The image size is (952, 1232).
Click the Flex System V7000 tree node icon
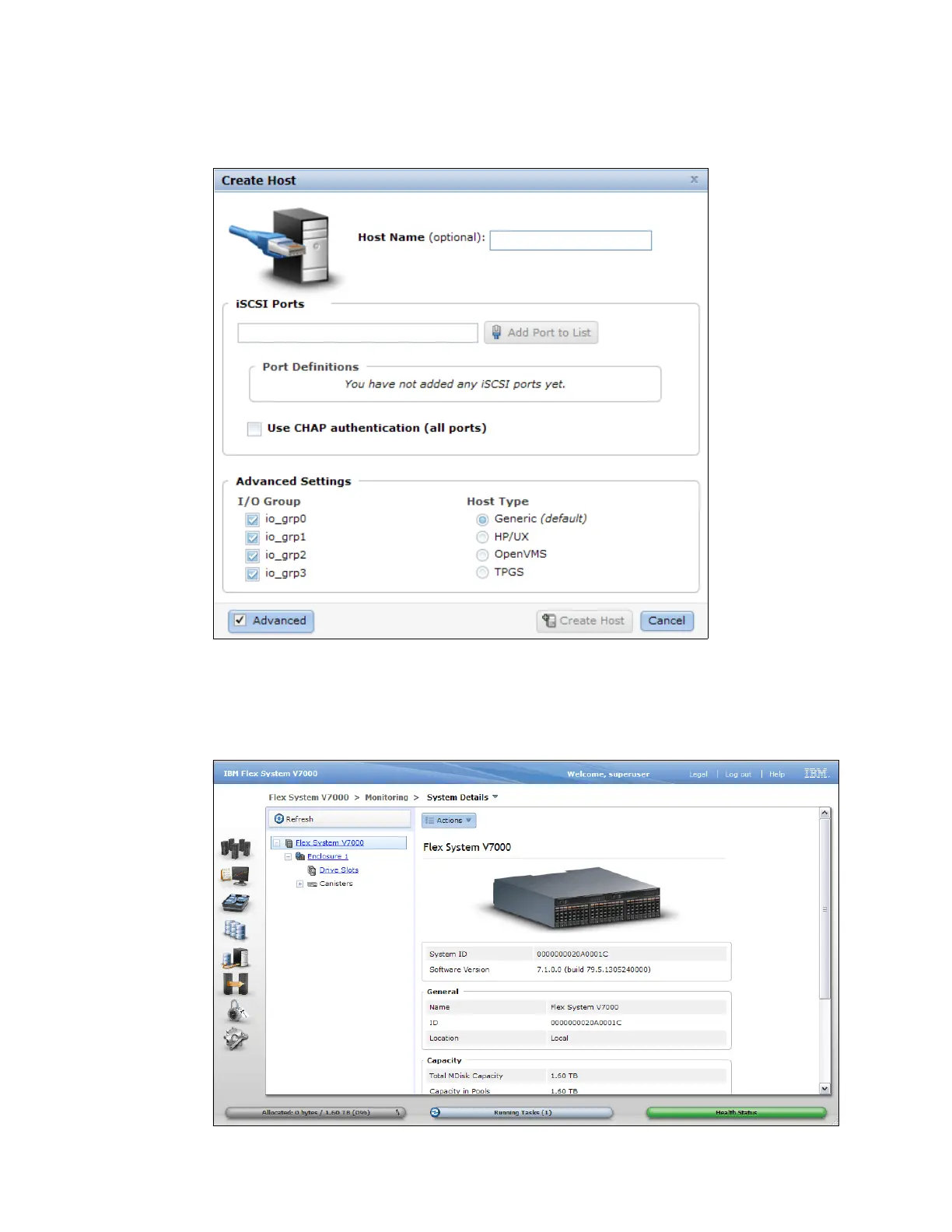click(x=289, y=843)
